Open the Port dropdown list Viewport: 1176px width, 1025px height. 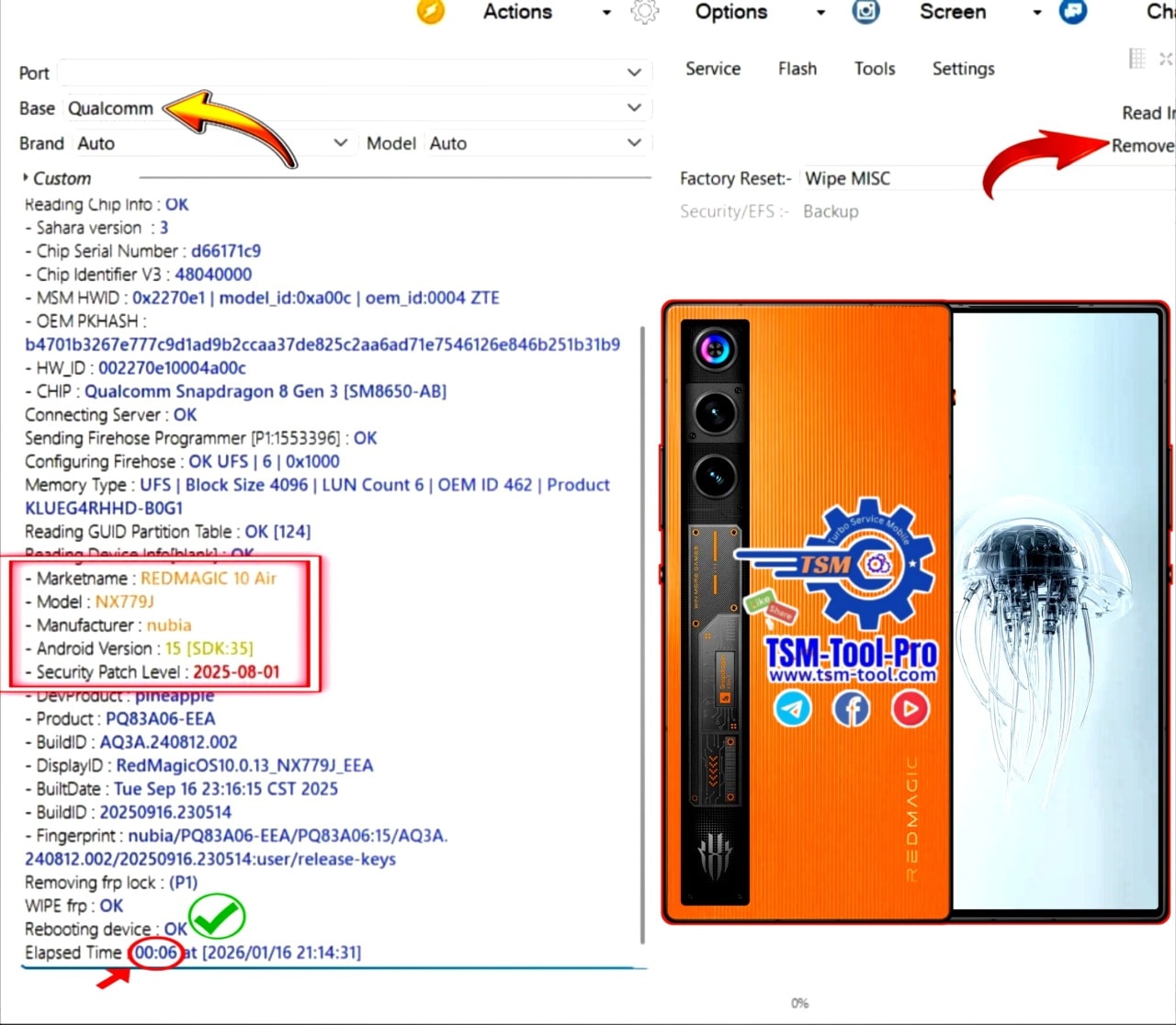click(355, 73)
